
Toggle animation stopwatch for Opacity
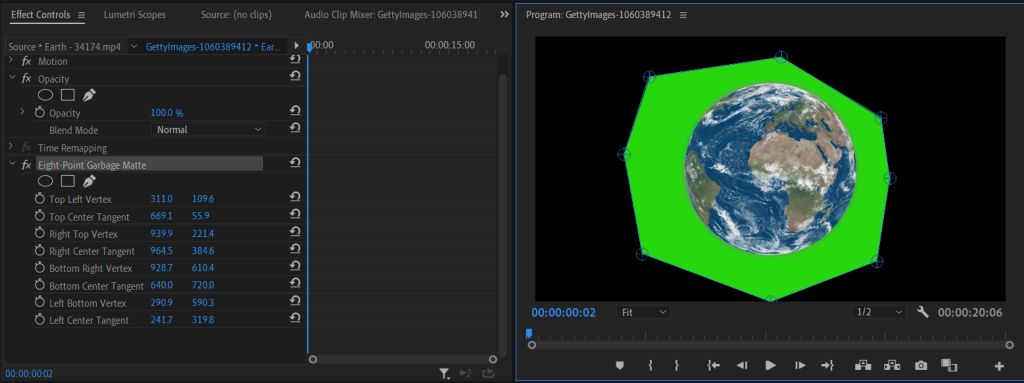[39, 113]
